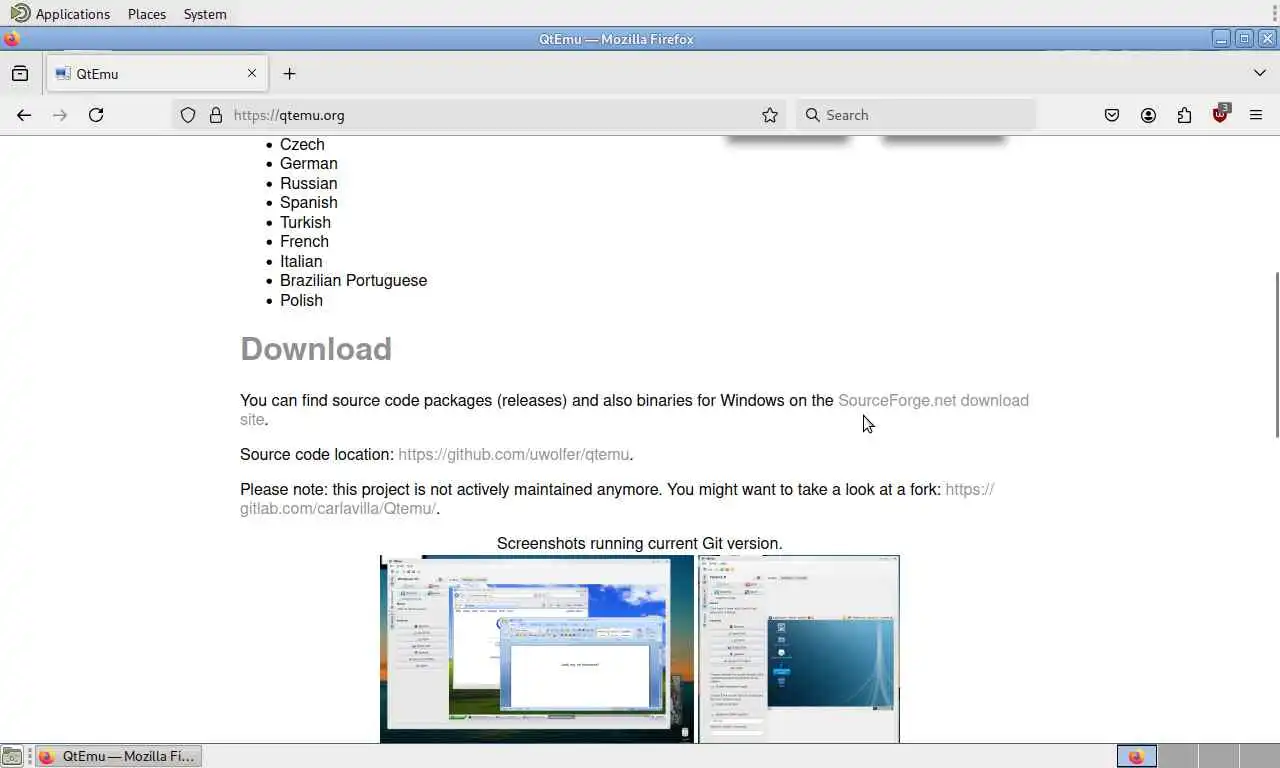Click the Firefox back arrow button
This screenshot has width=1280, height=768.
(x=24, y=115)
